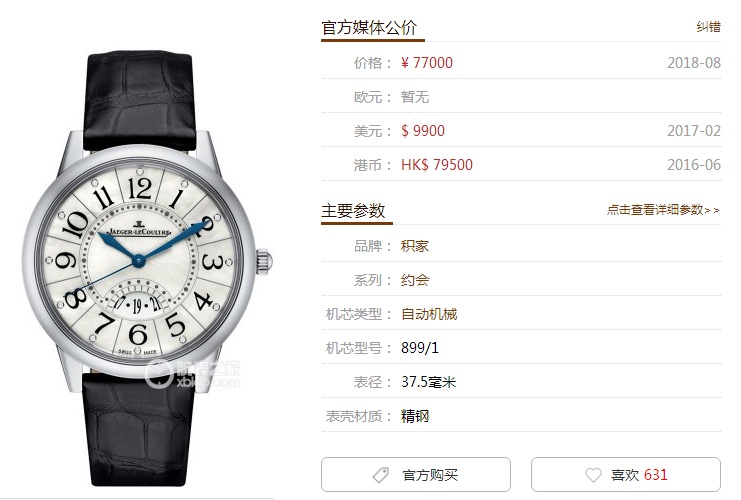Expand detailed specs via 点击查看详细参数
741x500 pixels.
pyautogui.click(x=663, y=209)
